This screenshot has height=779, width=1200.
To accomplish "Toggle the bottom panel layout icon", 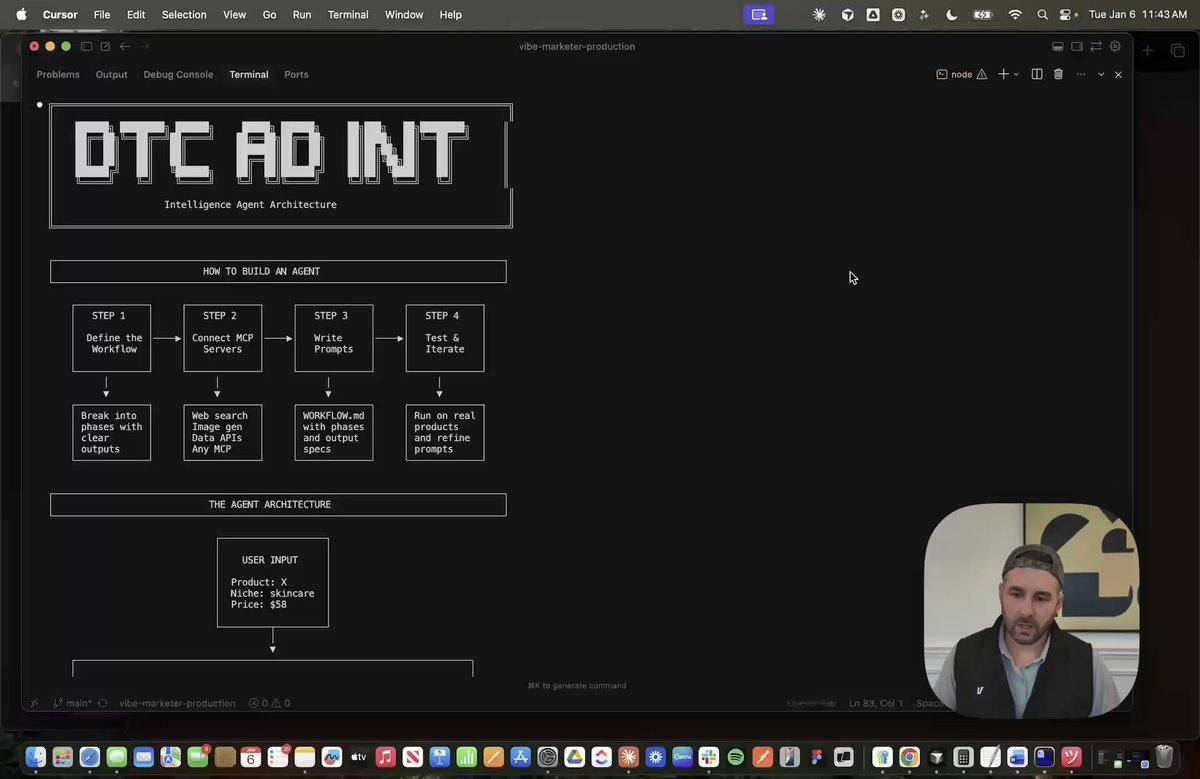I will [1058, 47].
